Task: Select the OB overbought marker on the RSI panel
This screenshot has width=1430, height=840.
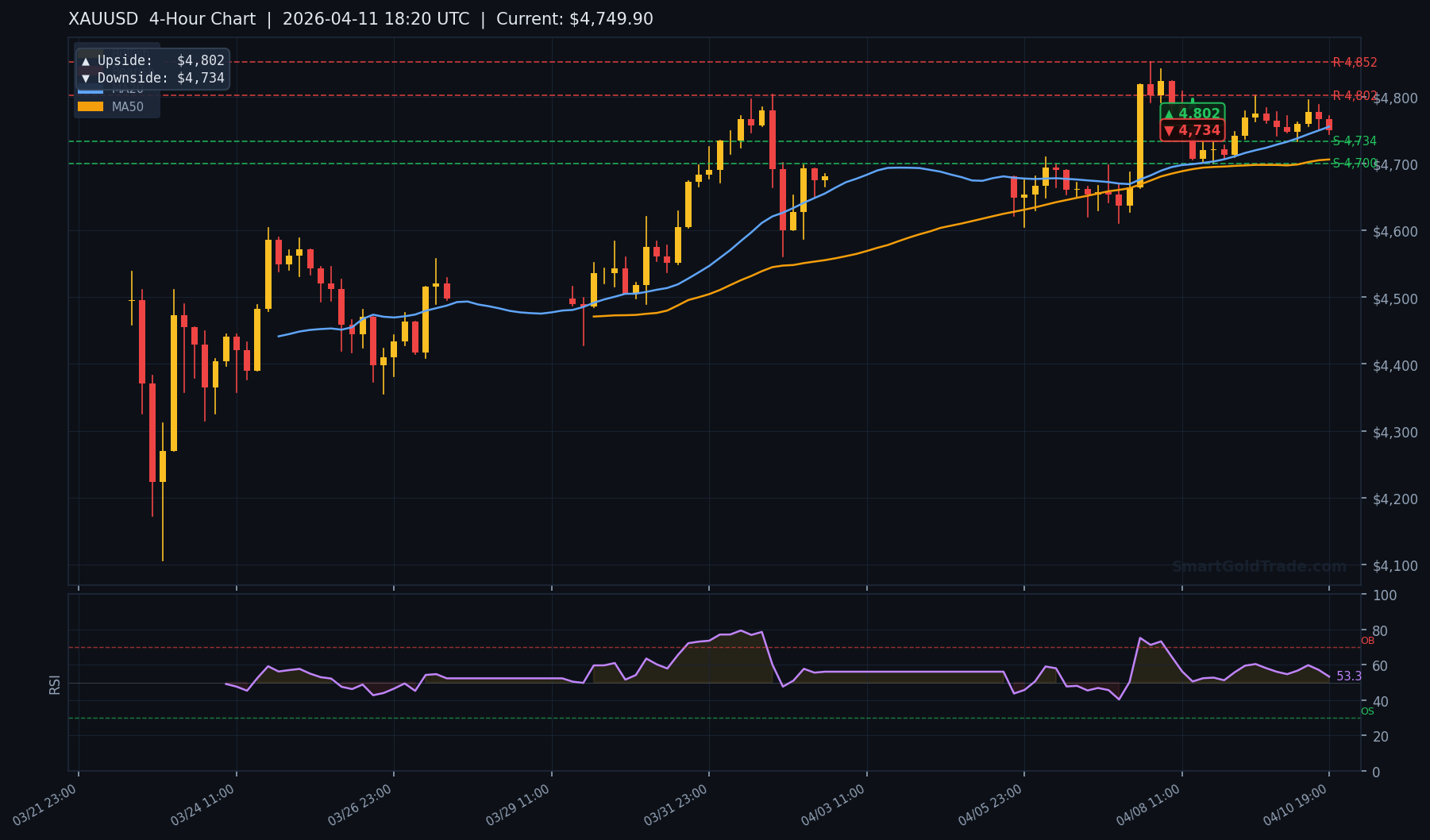Action: coord(1367,640)
